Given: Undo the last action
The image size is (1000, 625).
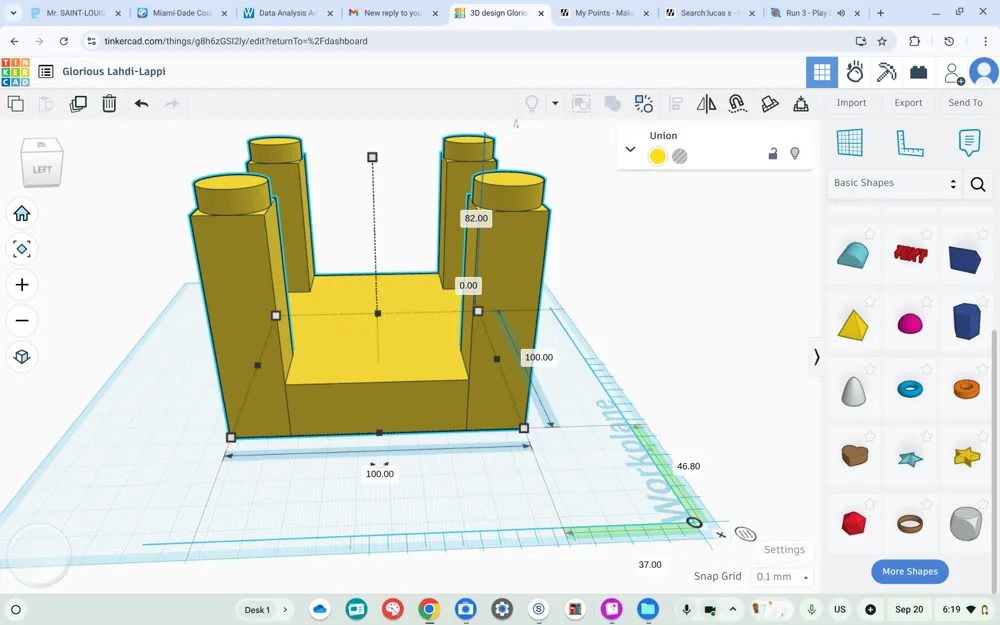Looking at the screenshot, I should tap(142, 103).
